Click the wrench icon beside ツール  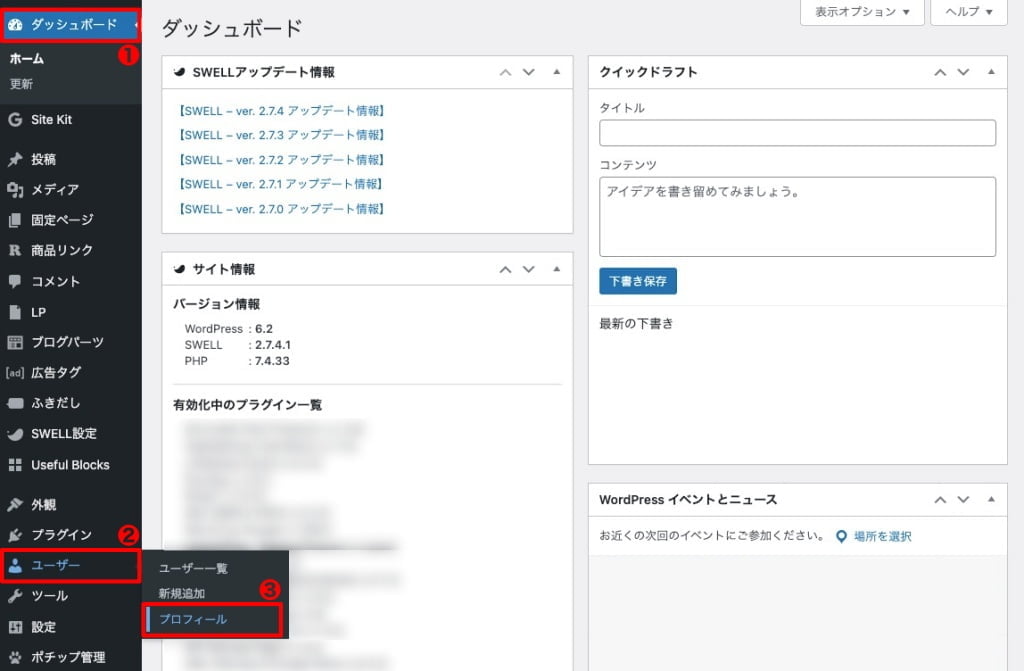pos(15,596)
